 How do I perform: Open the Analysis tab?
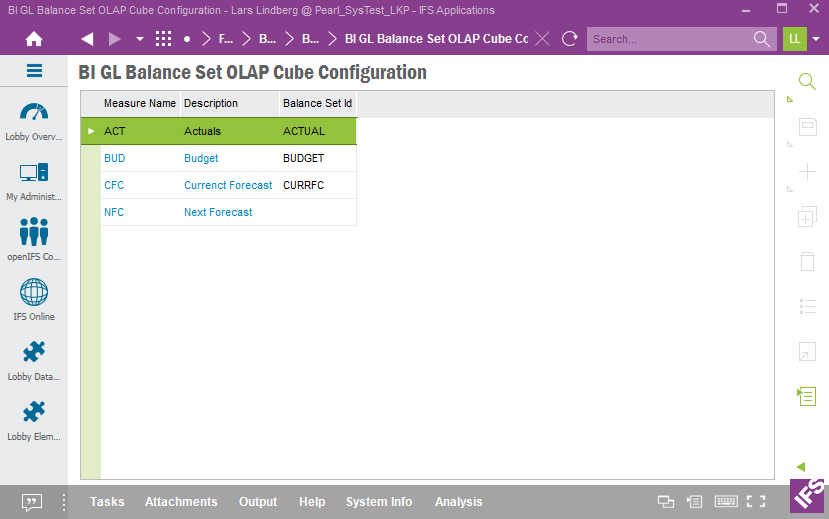pyautogui.click(x=458, y=502)
